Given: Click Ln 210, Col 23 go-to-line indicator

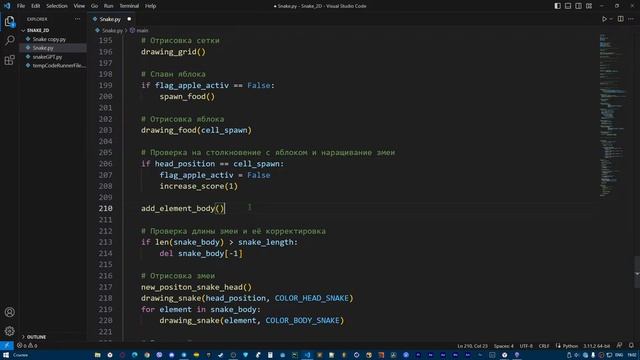Looking at the screenshot, I should click(x=472, y=345).
